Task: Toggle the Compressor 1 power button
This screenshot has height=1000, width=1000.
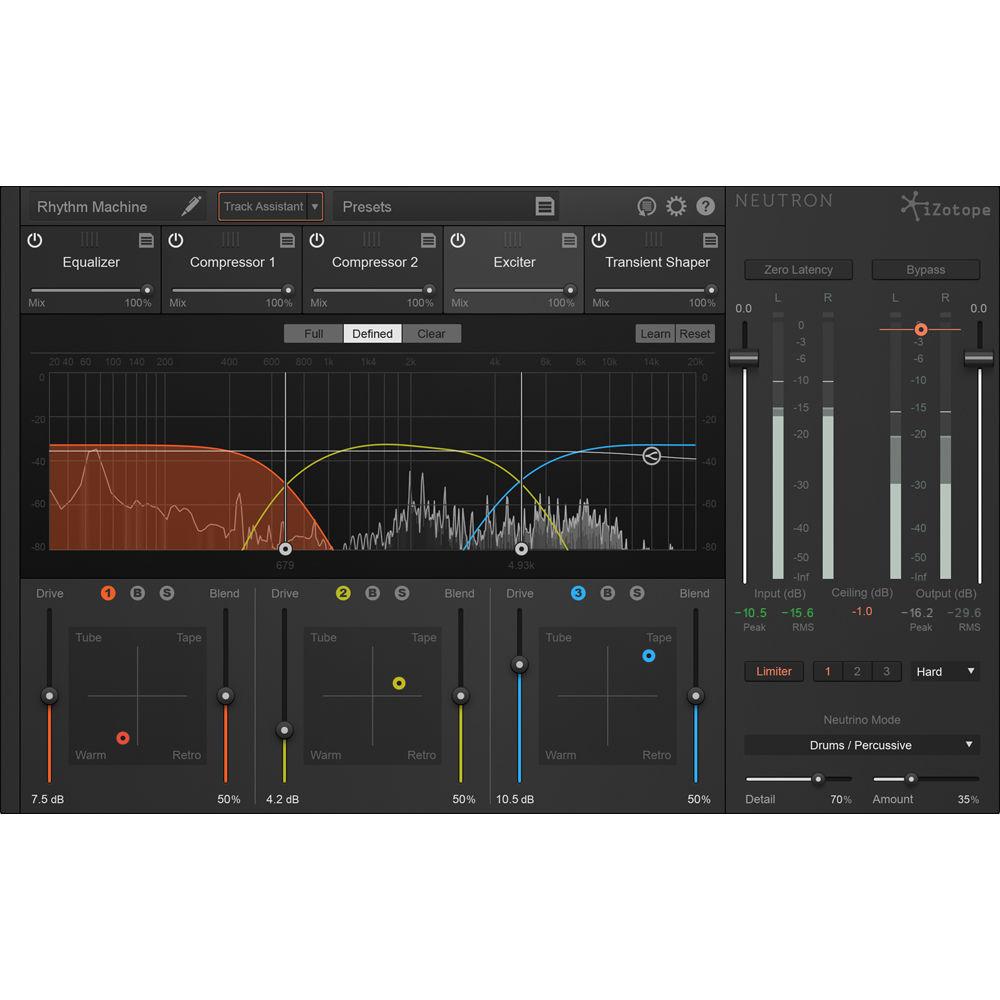Action: click(176, 240)
